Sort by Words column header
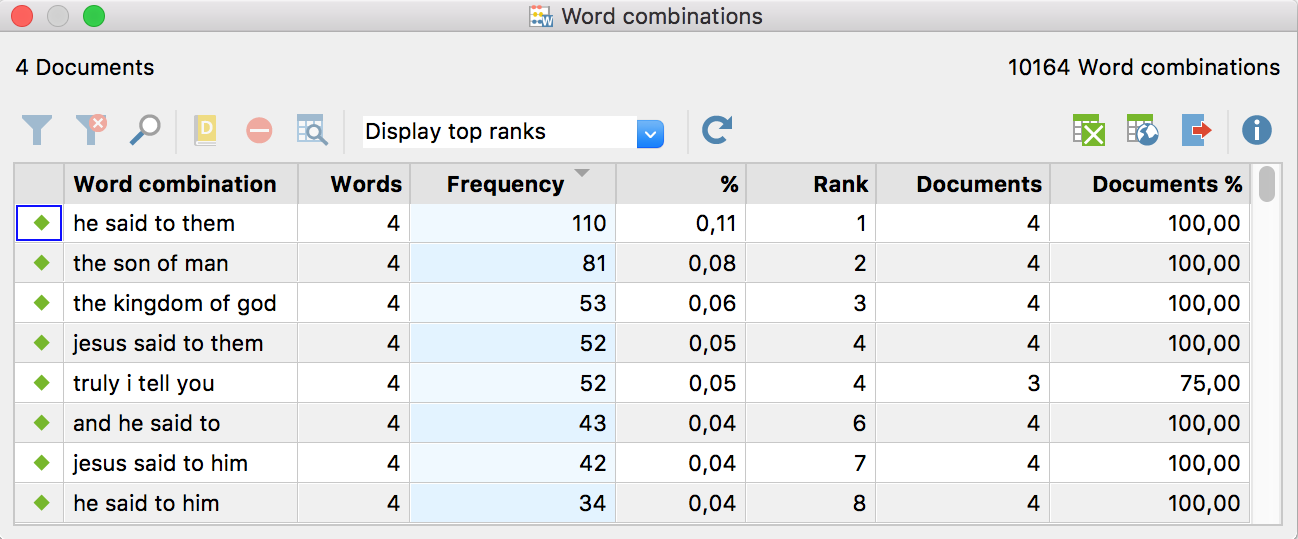Viewport: 1298px width, 539px height. [354, 184]
